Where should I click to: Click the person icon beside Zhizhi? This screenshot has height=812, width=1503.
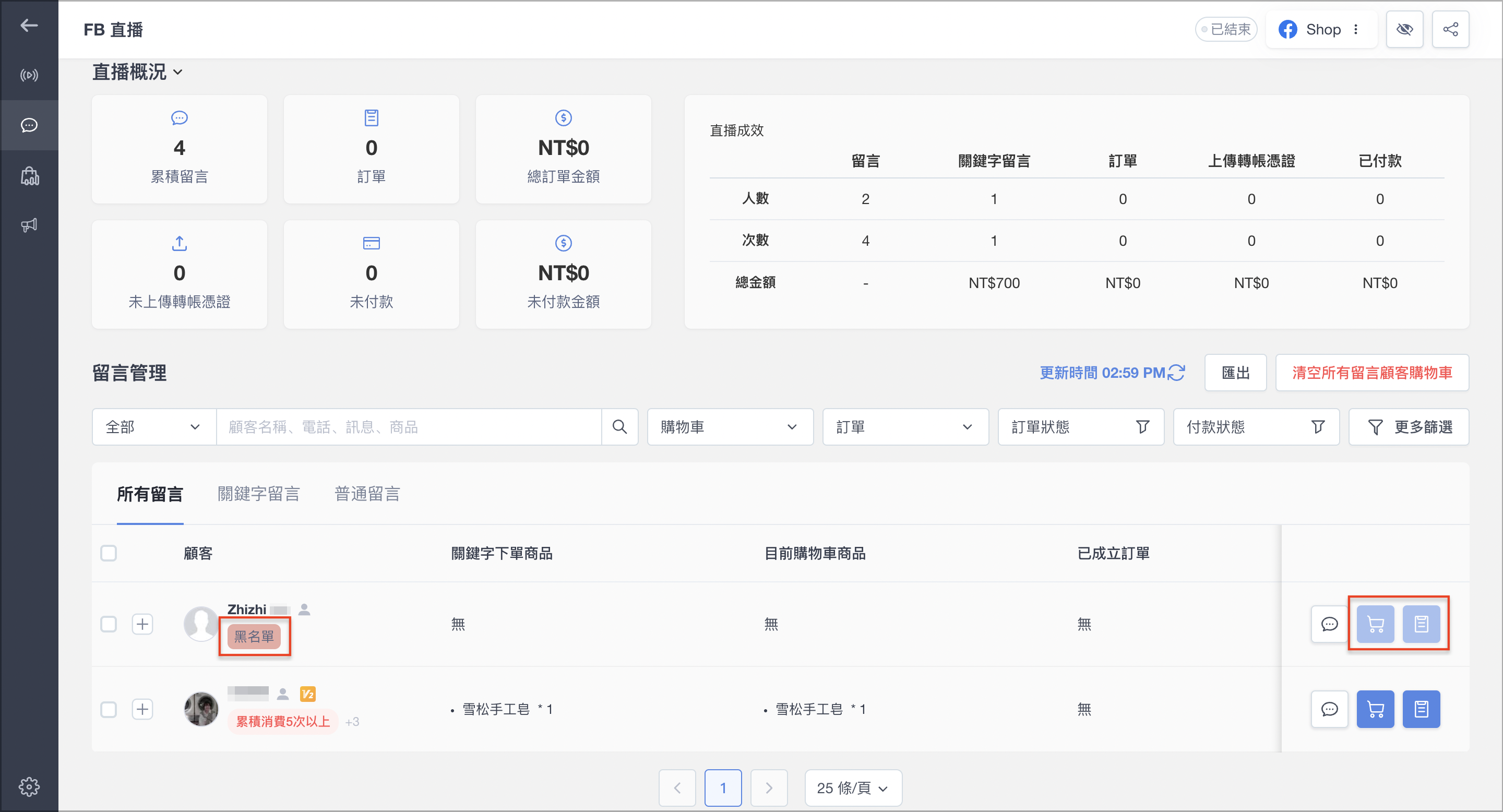(304, 610)
